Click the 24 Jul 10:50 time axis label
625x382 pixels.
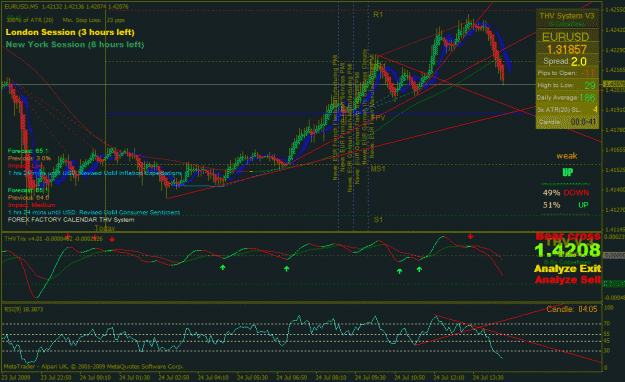(410, 377)
